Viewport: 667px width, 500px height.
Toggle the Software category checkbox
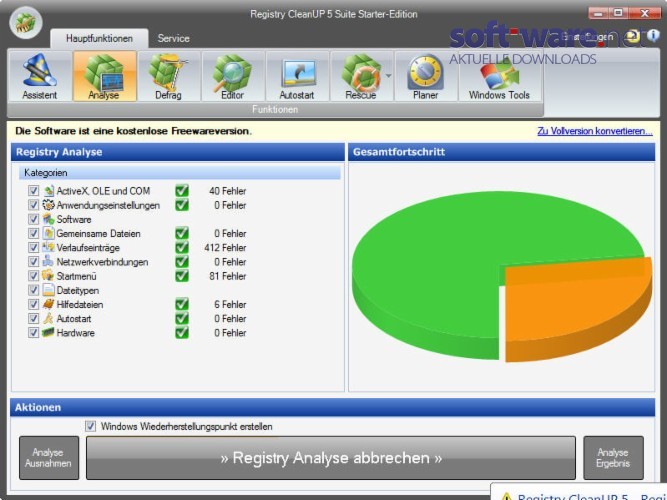(x=33, y=219)
